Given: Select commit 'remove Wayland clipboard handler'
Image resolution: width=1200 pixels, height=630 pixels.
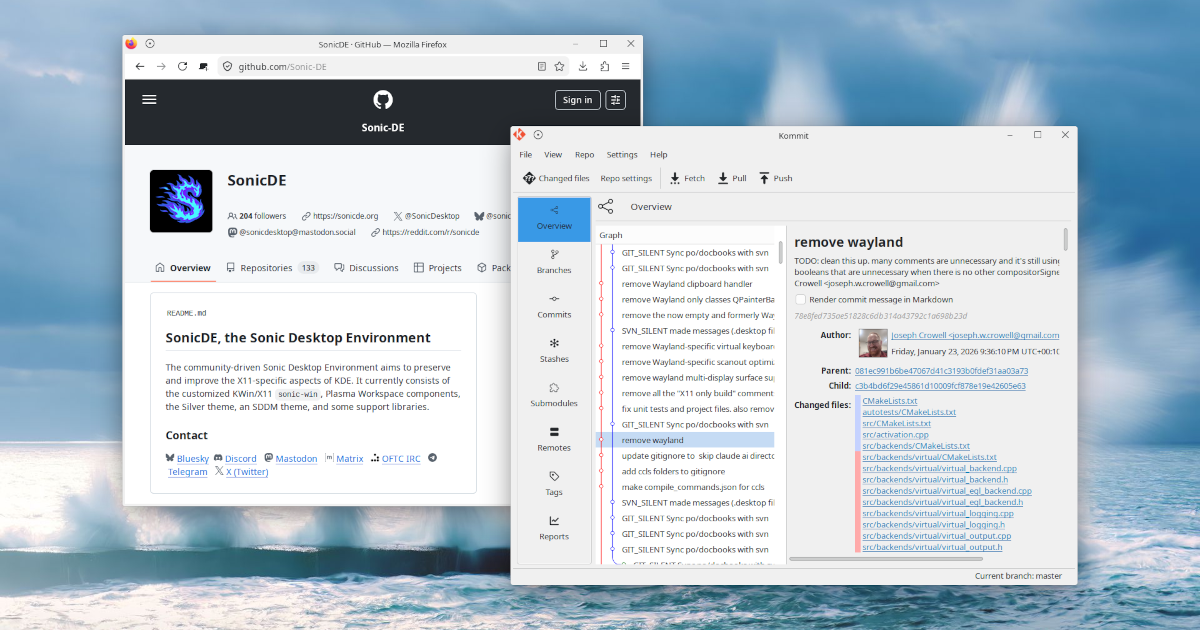Looking at the screenshot, I should coord(685,284).
